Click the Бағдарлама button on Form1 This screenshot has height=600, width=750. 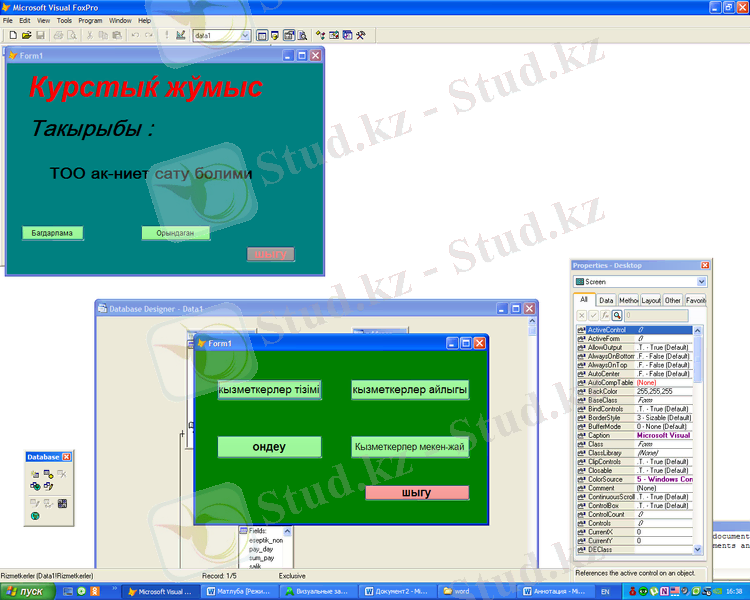53,233
